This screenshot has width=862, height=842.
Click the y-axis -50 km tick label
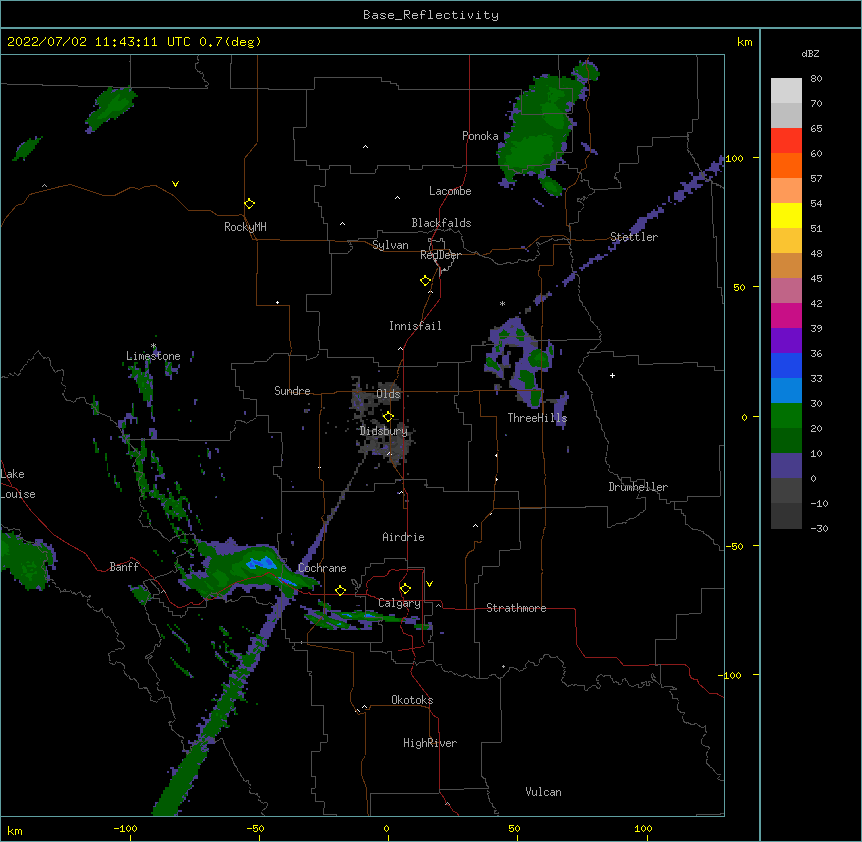pos(734,546)
